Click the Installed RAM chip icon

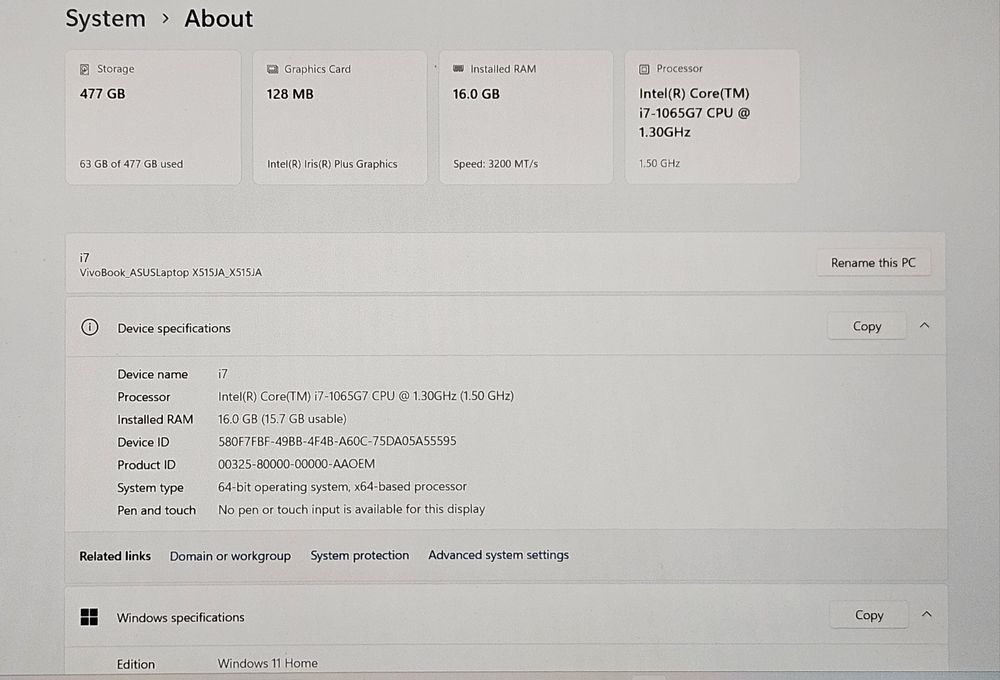(x=458, y=68)
